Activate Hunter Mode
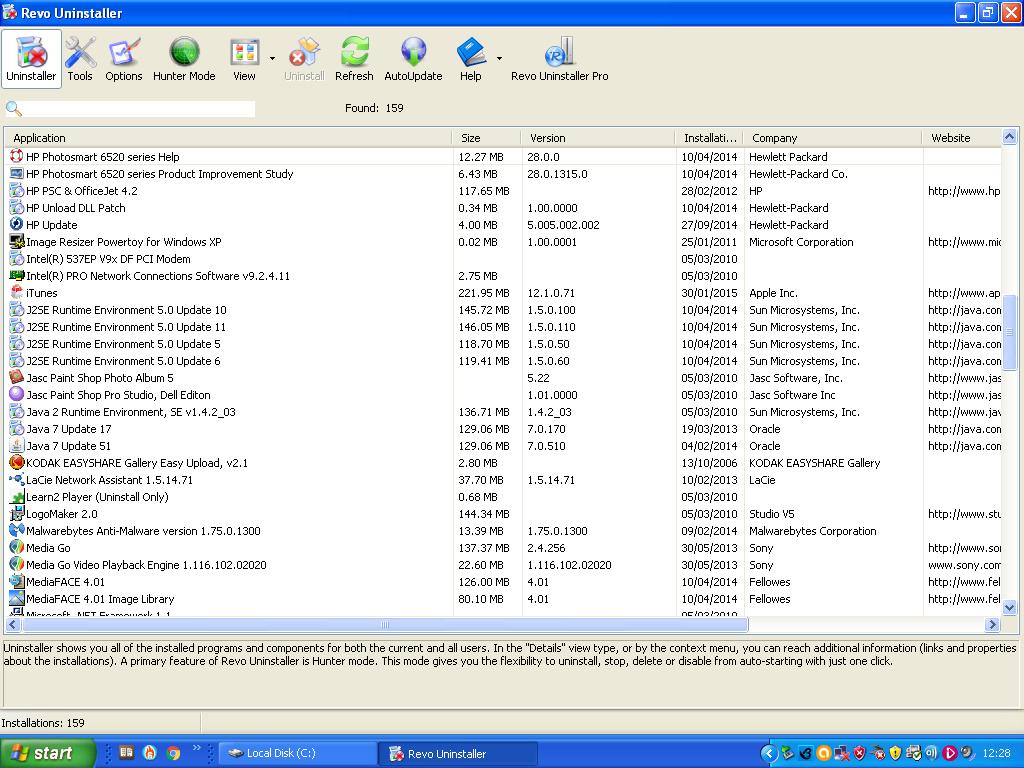Screen dimensions: 1024x768 click(x=184, y=59)
